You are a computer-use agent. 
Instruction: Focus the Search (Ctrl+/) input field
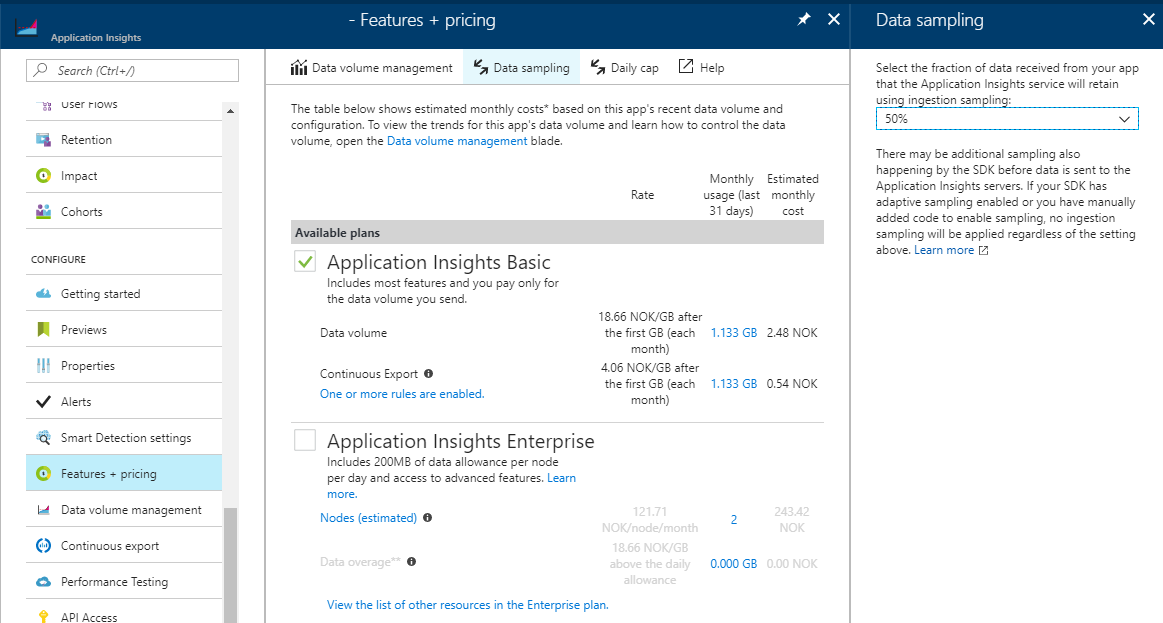(133, 70)
